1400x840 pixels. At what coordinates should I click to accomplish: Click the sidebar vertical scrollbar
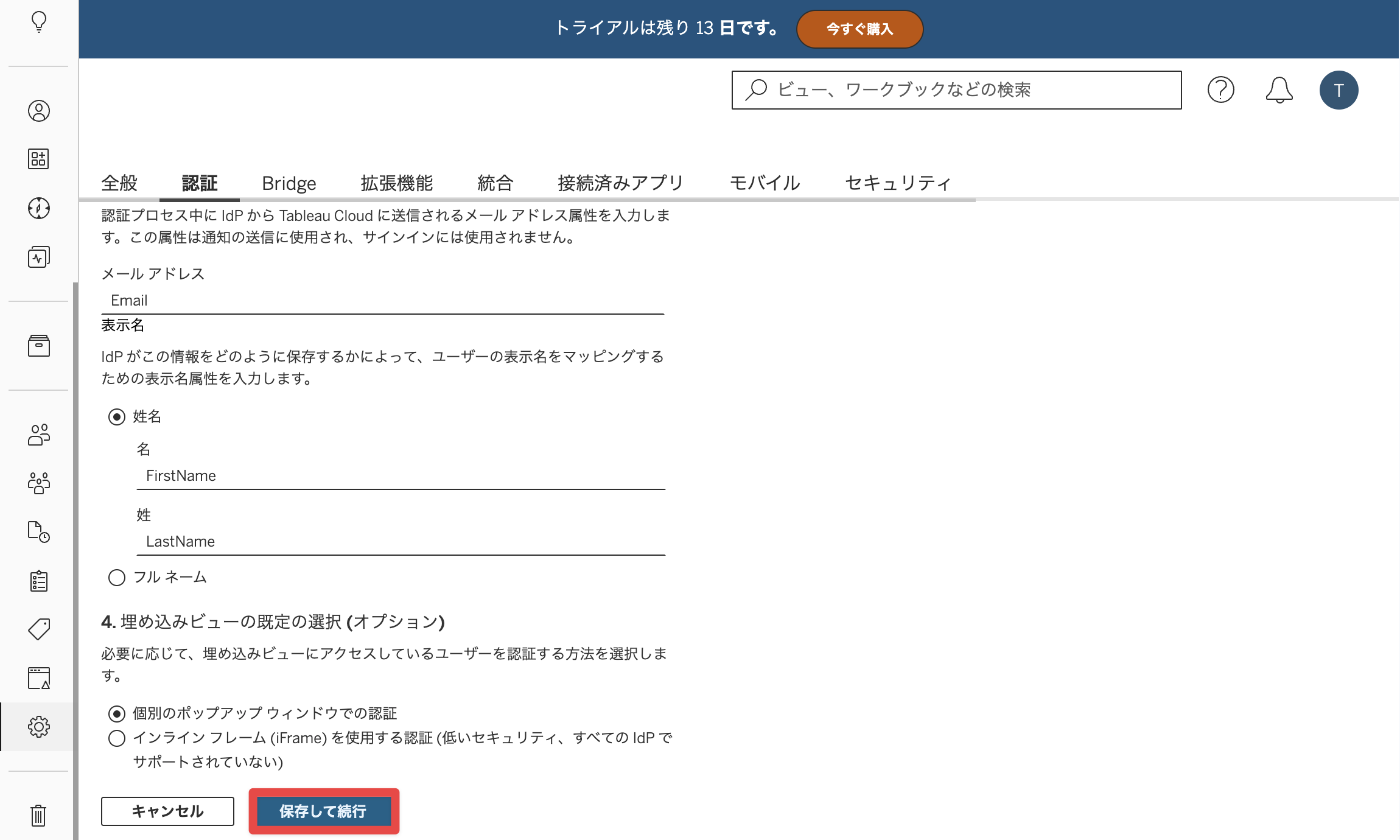point(75,560)
